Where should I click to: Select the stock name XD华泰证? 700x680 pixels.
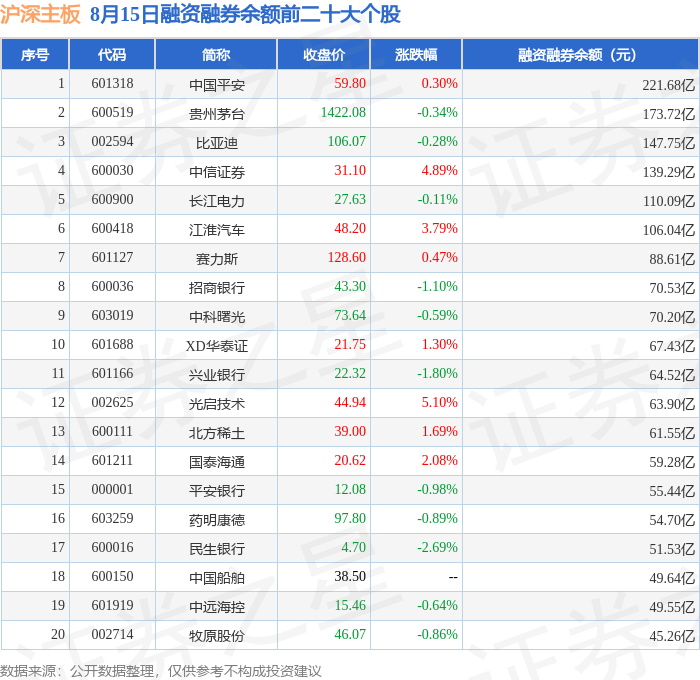click(x=217, y=346)
